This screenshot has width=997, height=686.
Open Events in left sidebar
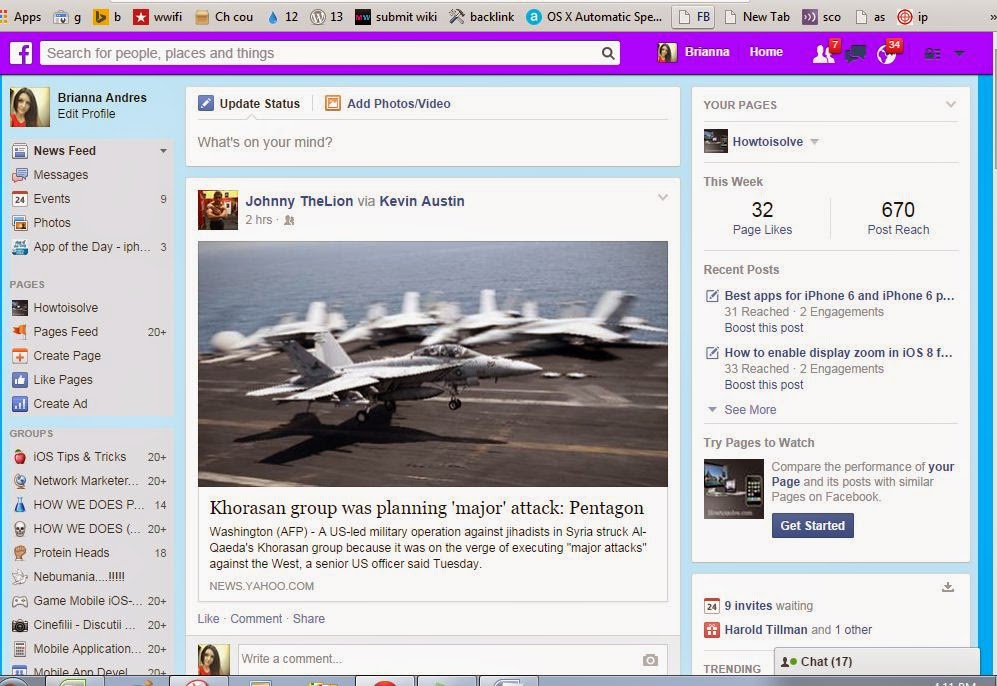tap(52, 199)
